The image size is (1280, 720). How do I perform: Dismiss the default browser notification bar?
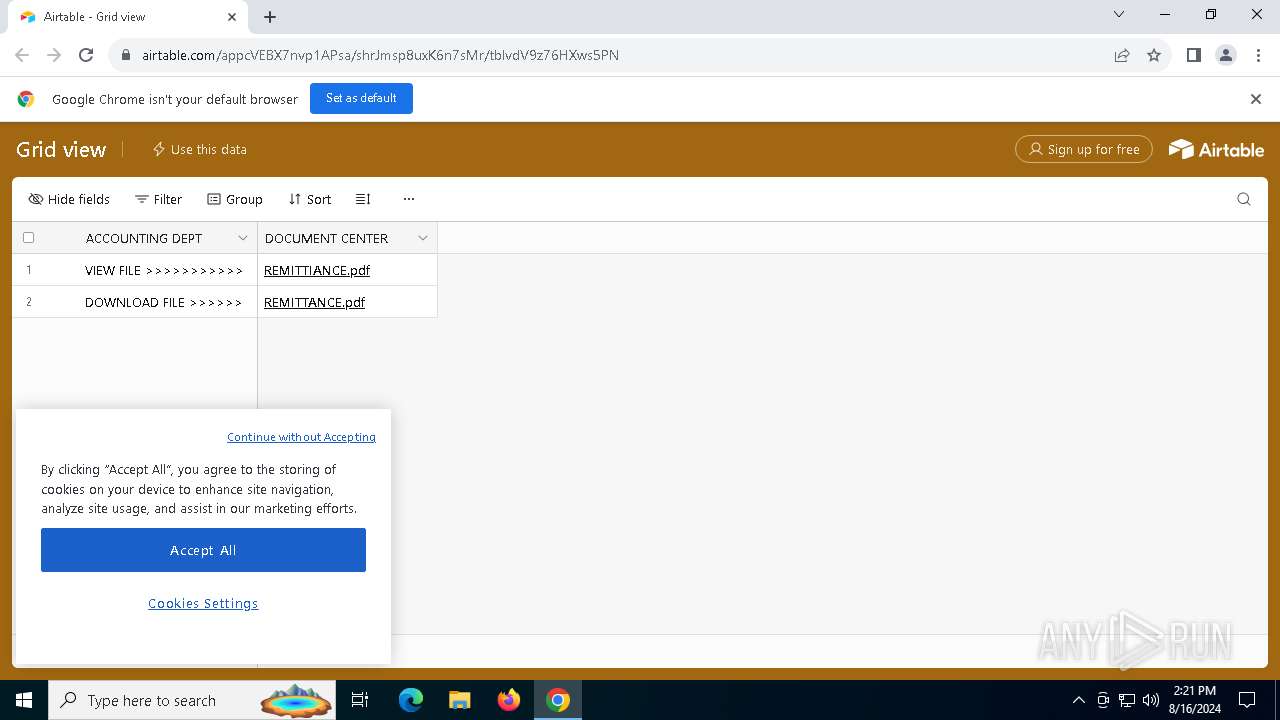tap(1256, 99)
